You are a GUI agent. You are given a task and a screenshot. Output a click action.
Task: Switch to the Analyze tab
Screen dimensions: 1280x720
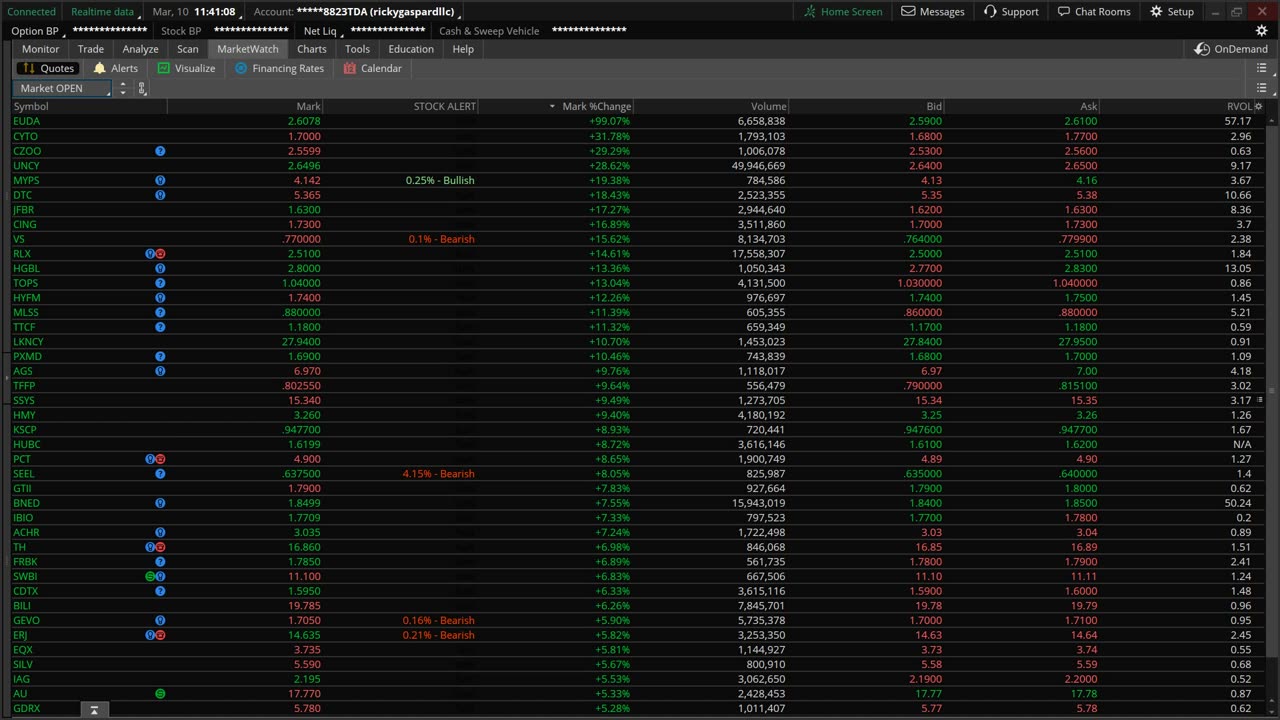pos(141,49)
